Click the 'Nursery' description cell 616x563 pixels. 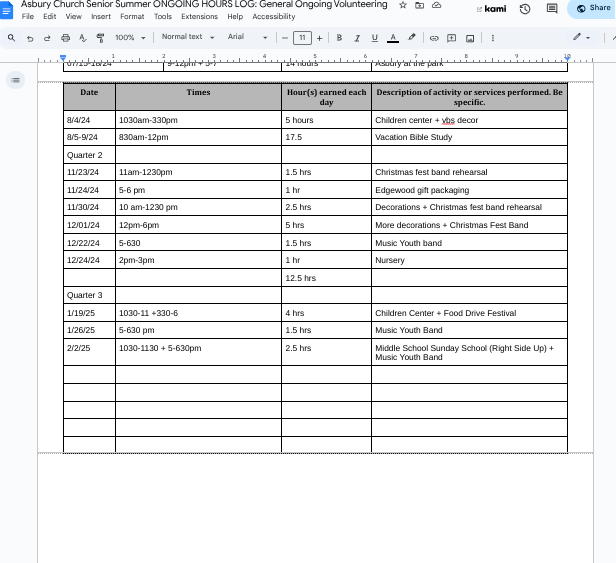coord(469,260)
